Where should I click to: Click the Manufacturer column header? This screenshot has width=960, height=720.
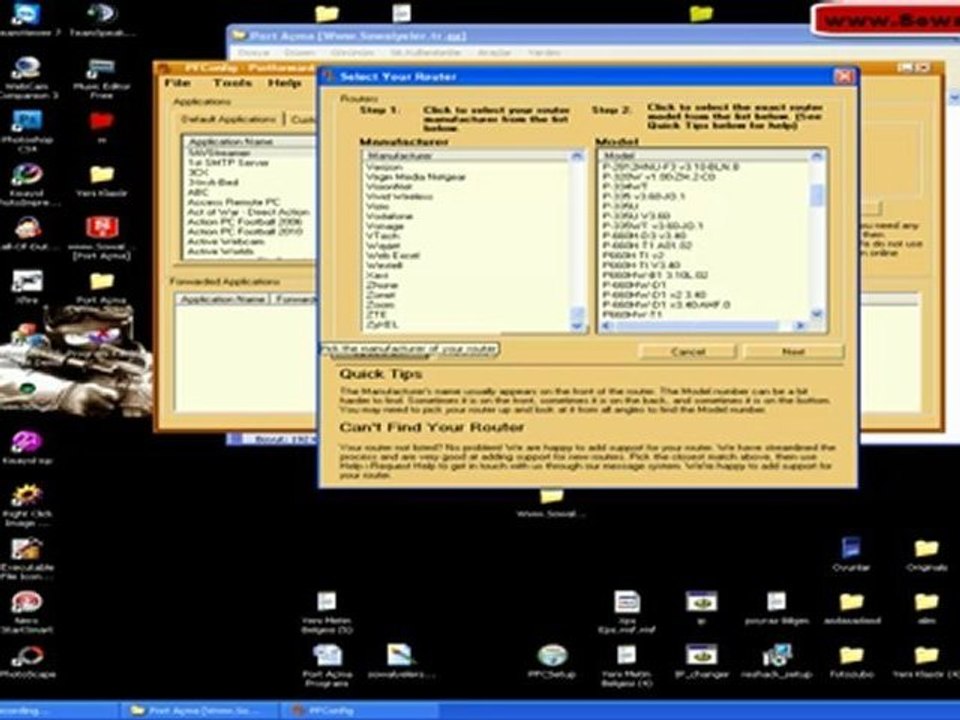[467, 156]
